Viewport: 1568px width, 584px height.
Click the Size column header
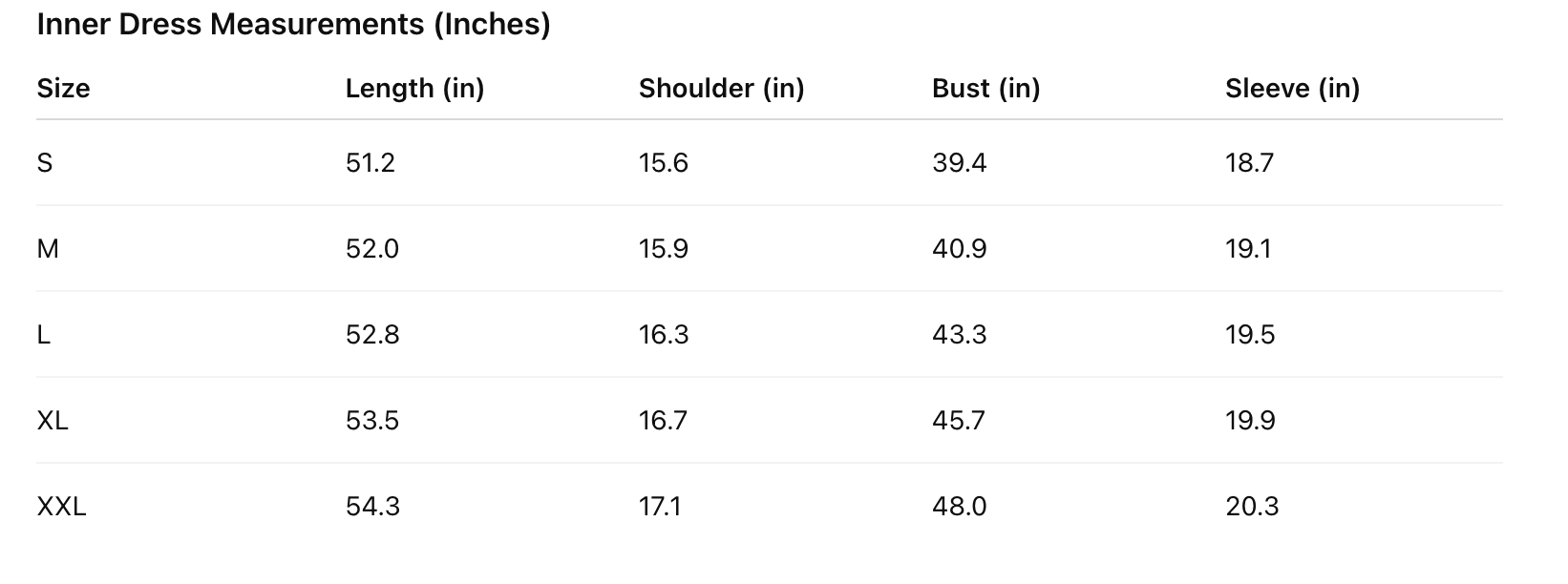point(63,89)
